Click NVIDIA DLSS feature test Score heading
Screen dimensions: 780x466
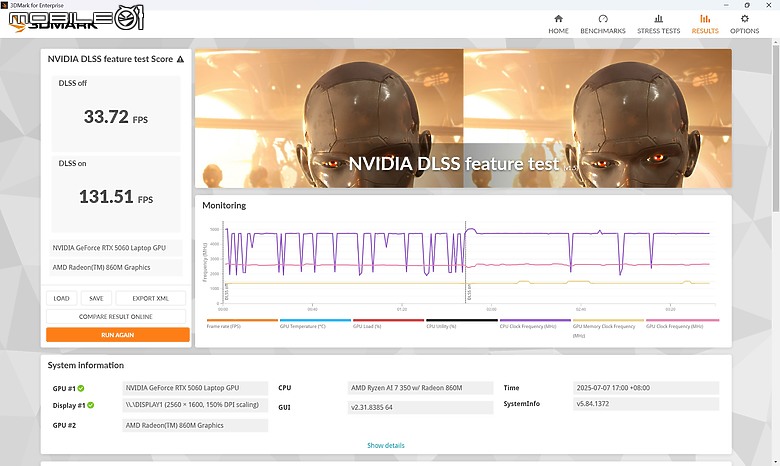tap(110, 59)
